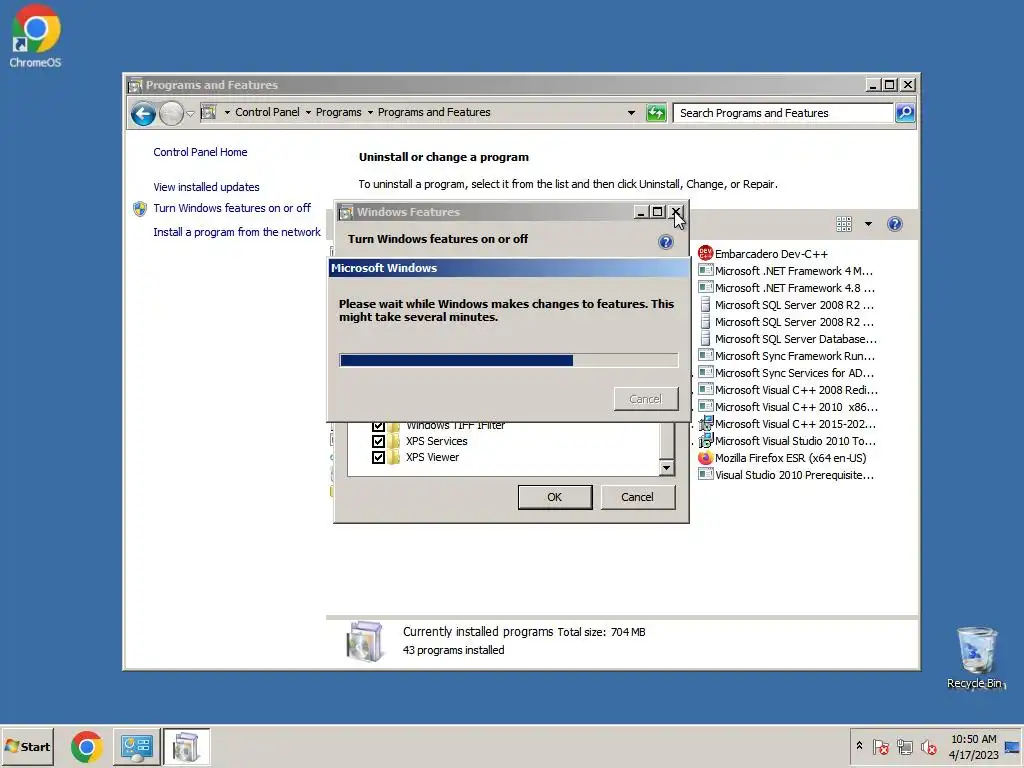This screenshot has width=1024, height=768.
Task: Click the refresh icon beside address bar
Action: (656, 113)
